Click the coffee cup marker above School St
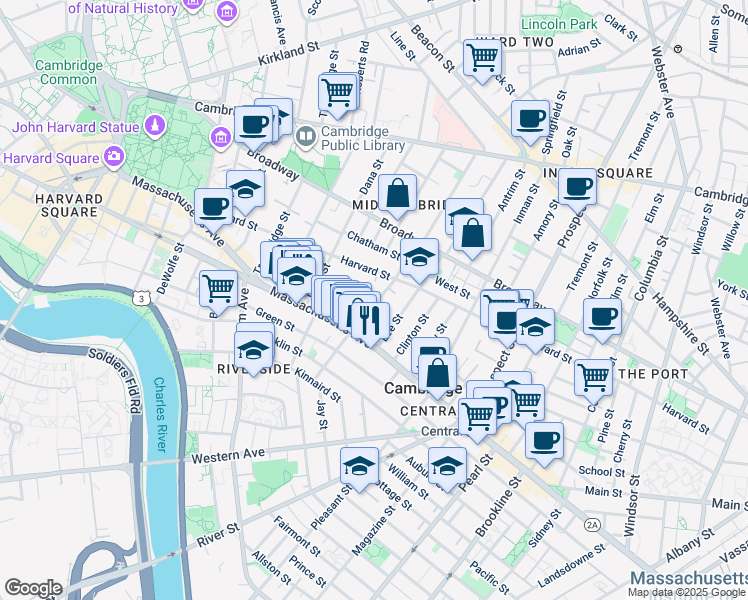Viewport: 748px width, 600px height. click(544, 444)
